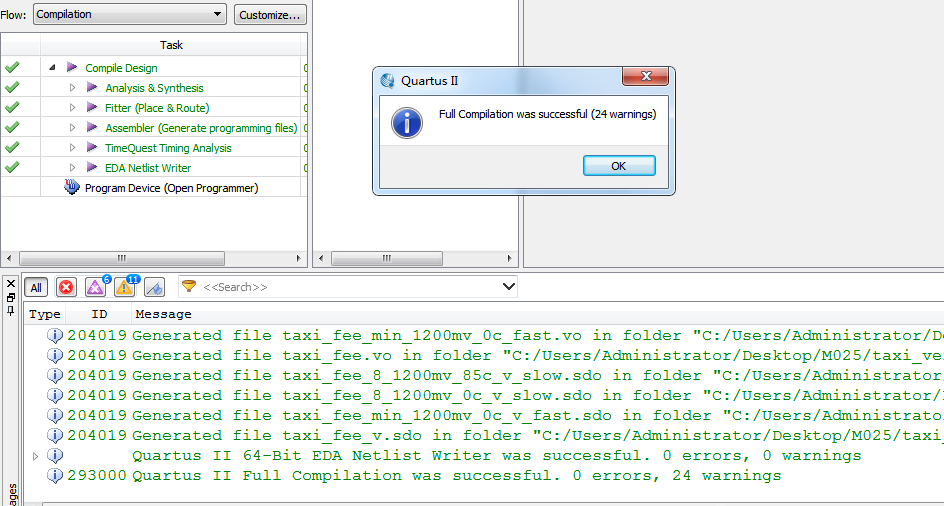944x506 pixels.
Task: Select Fitter (Place & Route) label
Action: click(157, 108)
